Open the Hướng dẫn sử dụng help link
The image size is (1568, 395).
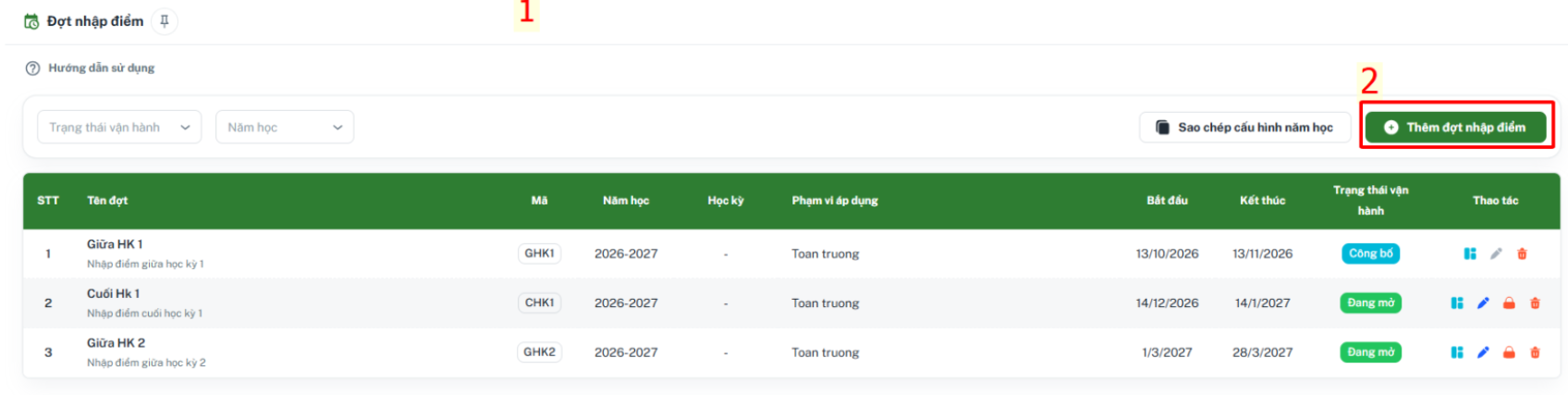click(101, 68)
